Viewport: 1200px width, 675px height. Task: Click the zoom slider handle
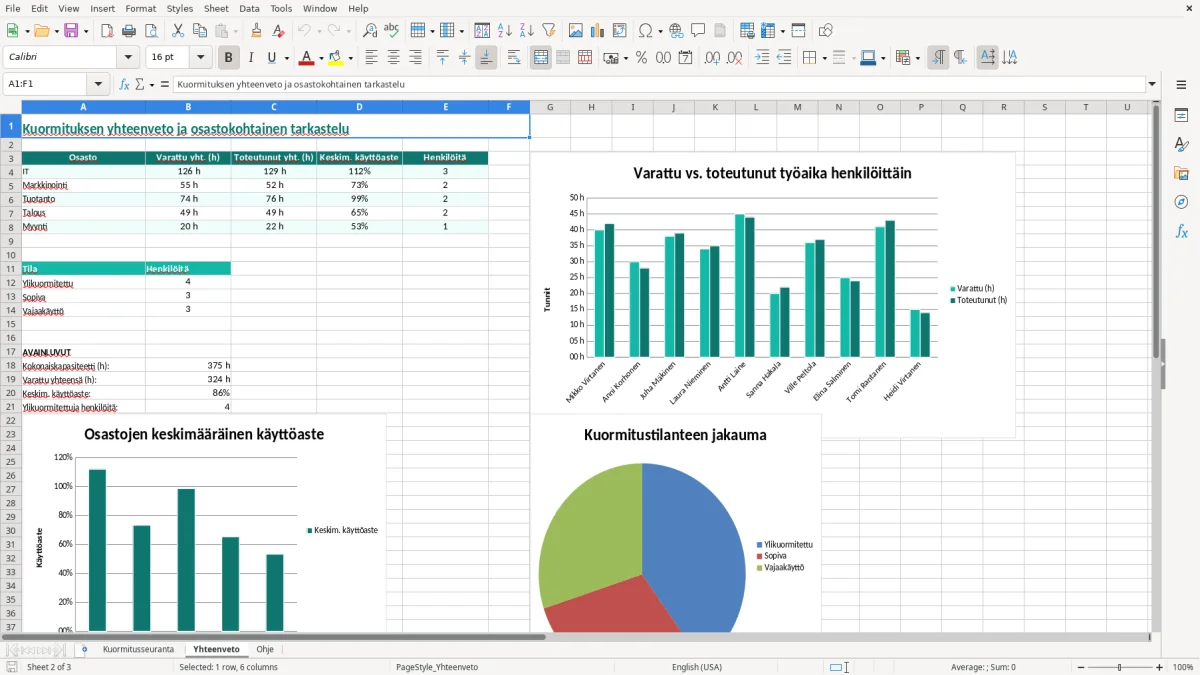click(1120, 667)
